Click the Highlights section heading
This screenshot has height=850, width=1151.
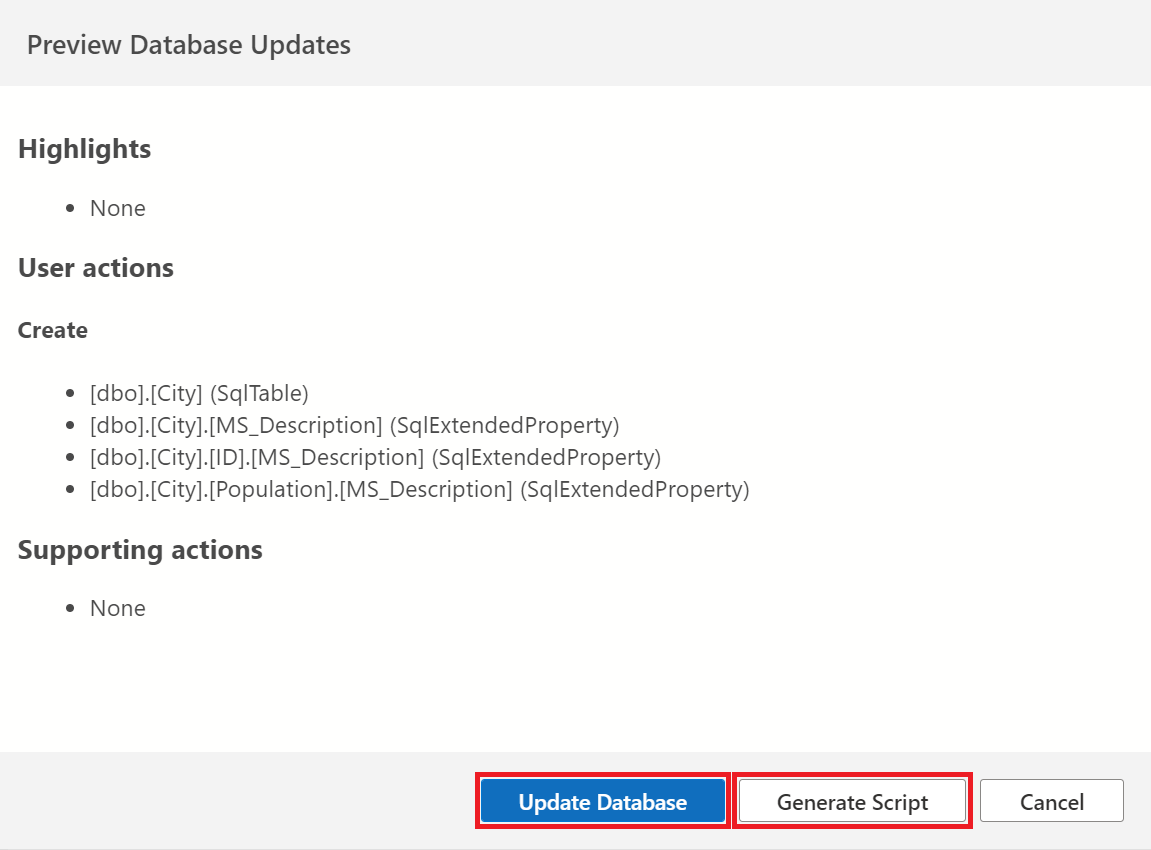click(84, 148)
